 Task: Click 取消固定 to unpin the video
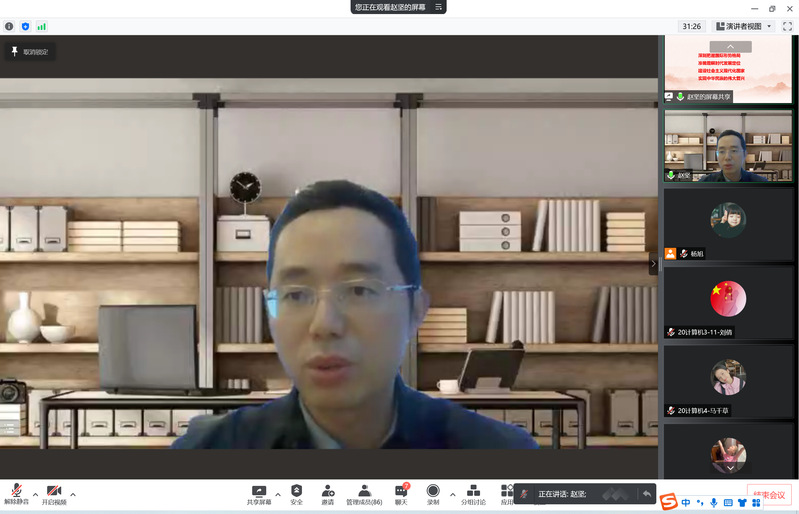(x=29, y=51)
